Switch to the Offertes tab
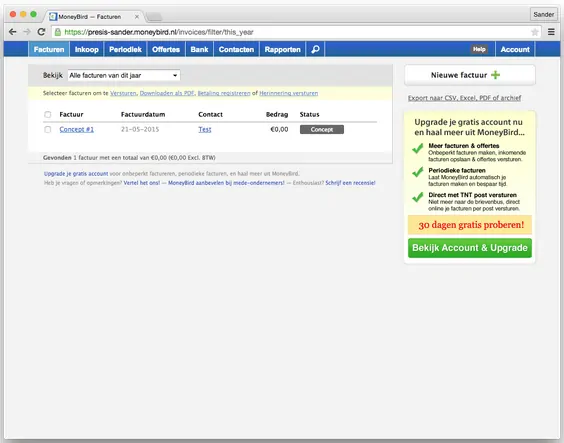 tap(166, 49)
